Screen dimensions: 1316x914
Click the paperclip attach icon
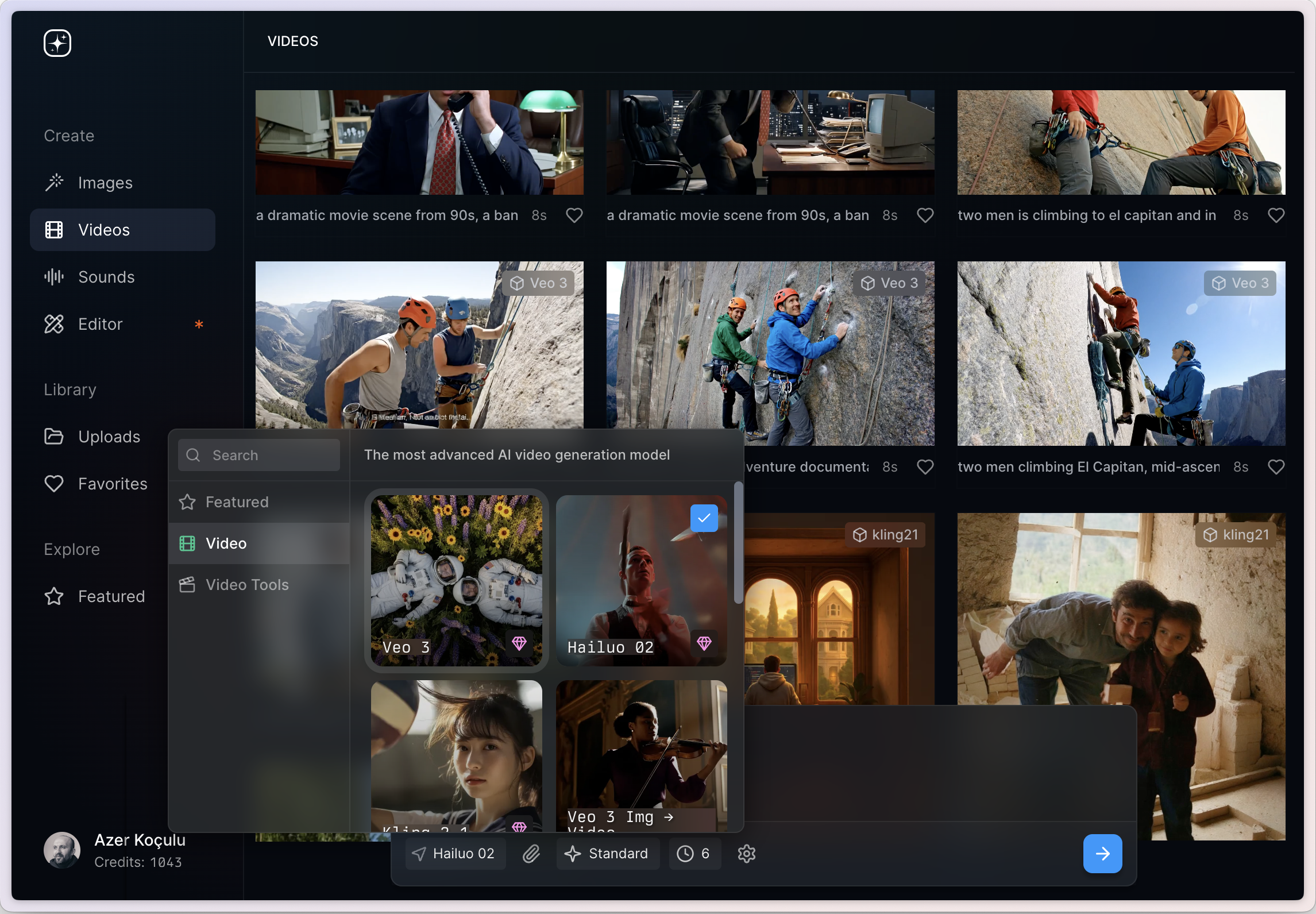[531, 854]
